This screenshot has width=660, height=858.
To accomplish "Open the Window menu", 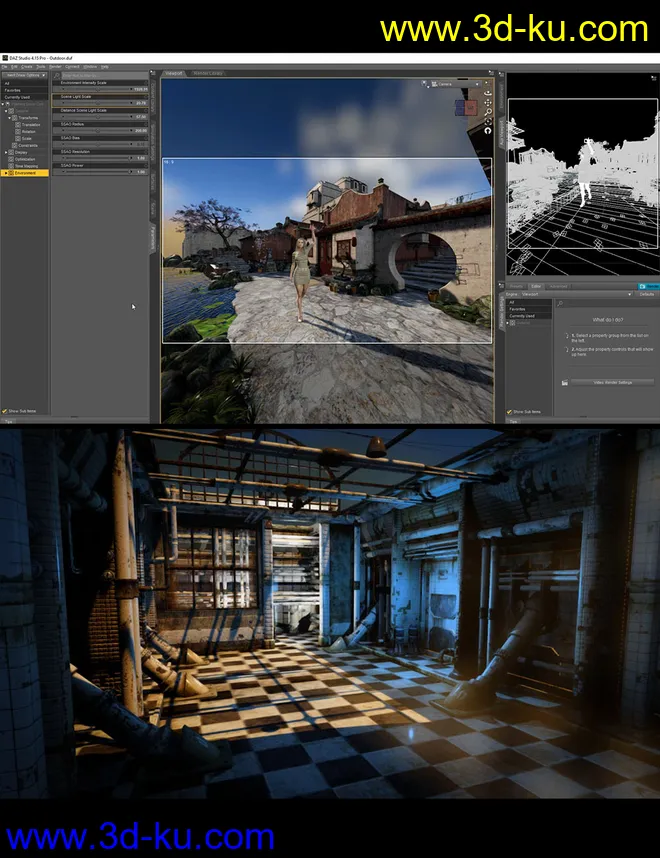I will pyautogui.click(x=90, y=67).
